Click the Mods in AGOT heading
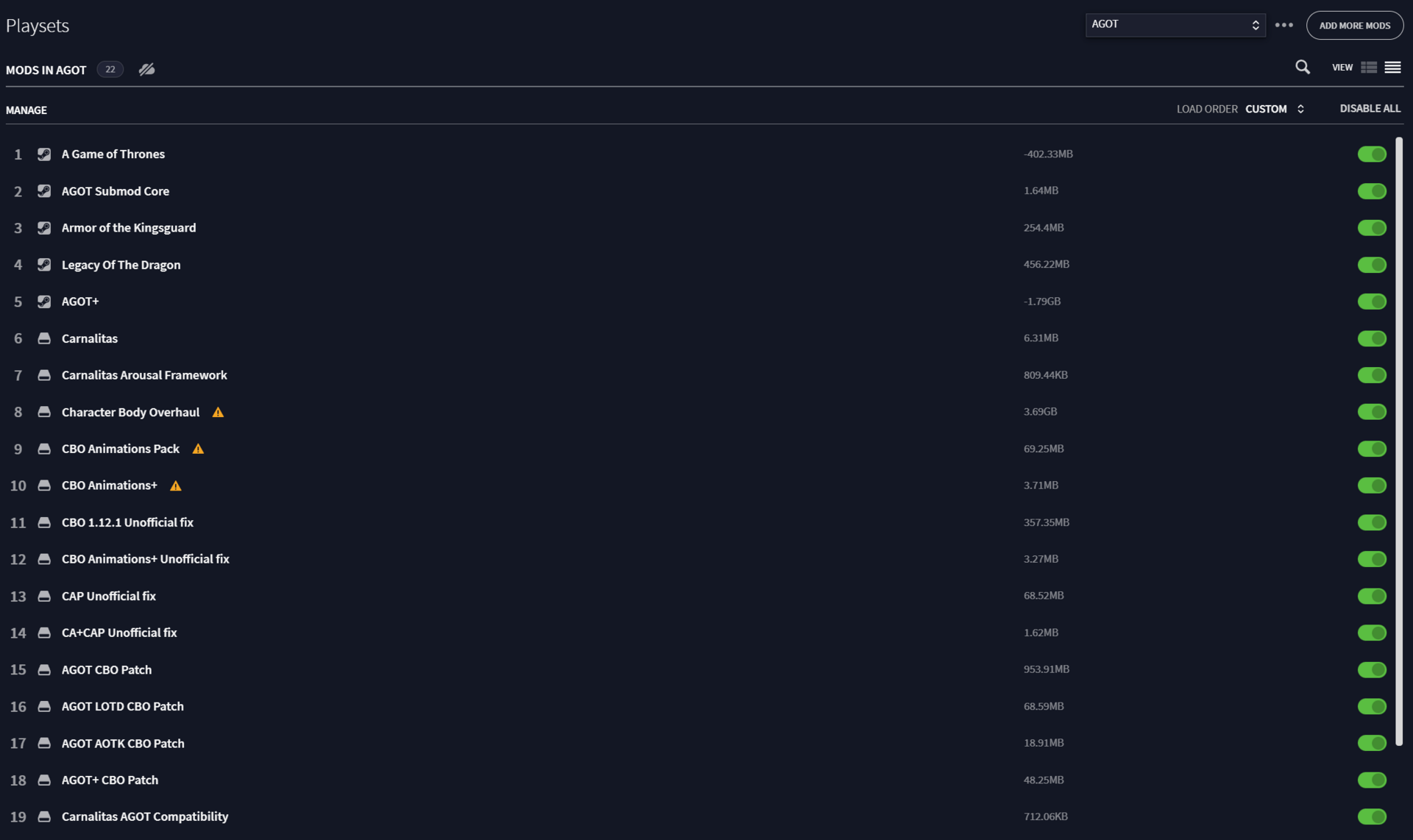Image resolution: width=1413 pixels, height=840 pixels. click(x=46, y=70)
